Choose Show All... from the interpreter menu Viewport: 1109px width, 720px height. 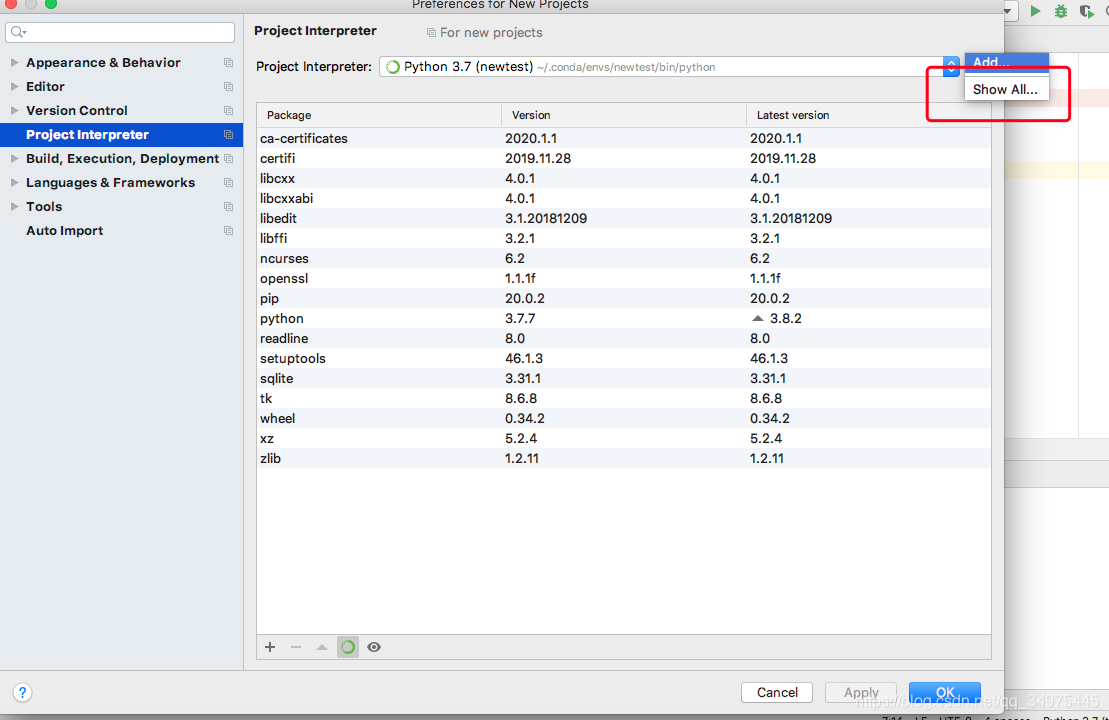coord(1006,89)
